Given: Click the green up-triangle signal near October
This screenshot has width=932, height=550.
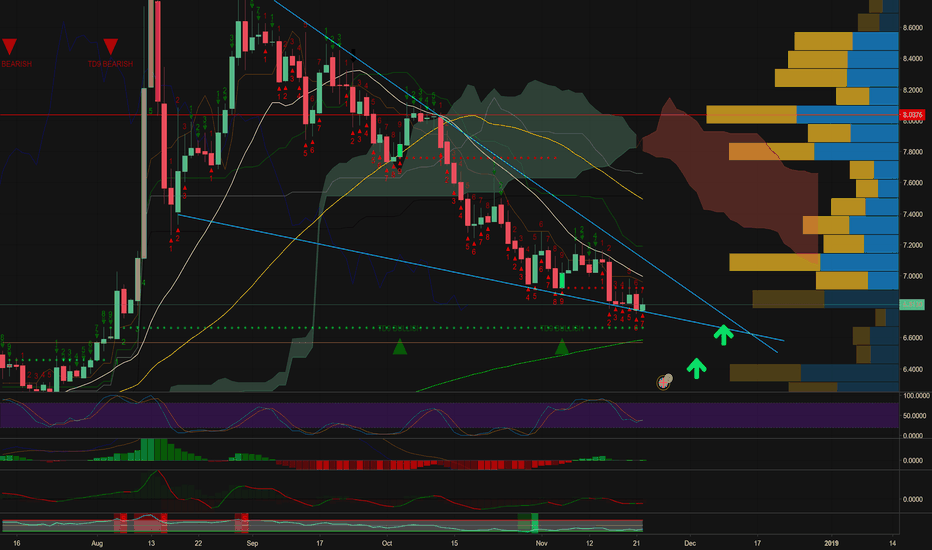Looking at the screenshot, I should (x=400, y=347).
